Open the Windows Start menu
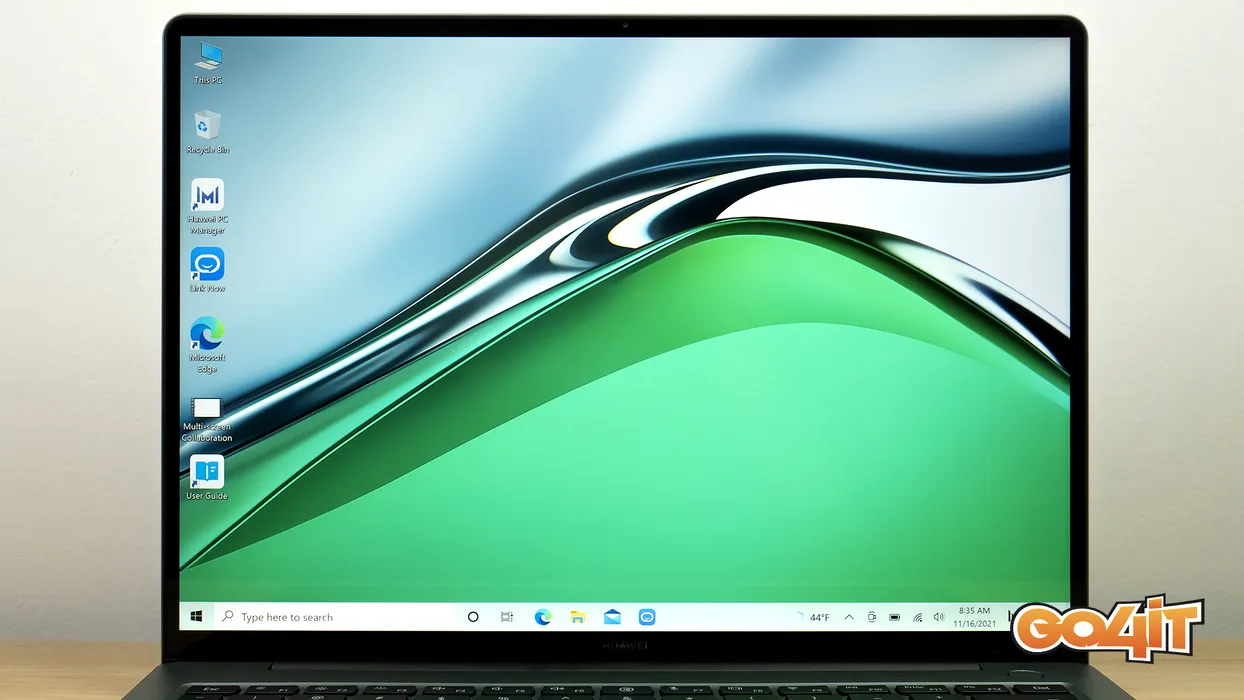Viewport: 1244px width, 700px height. [x=196, y=617]
